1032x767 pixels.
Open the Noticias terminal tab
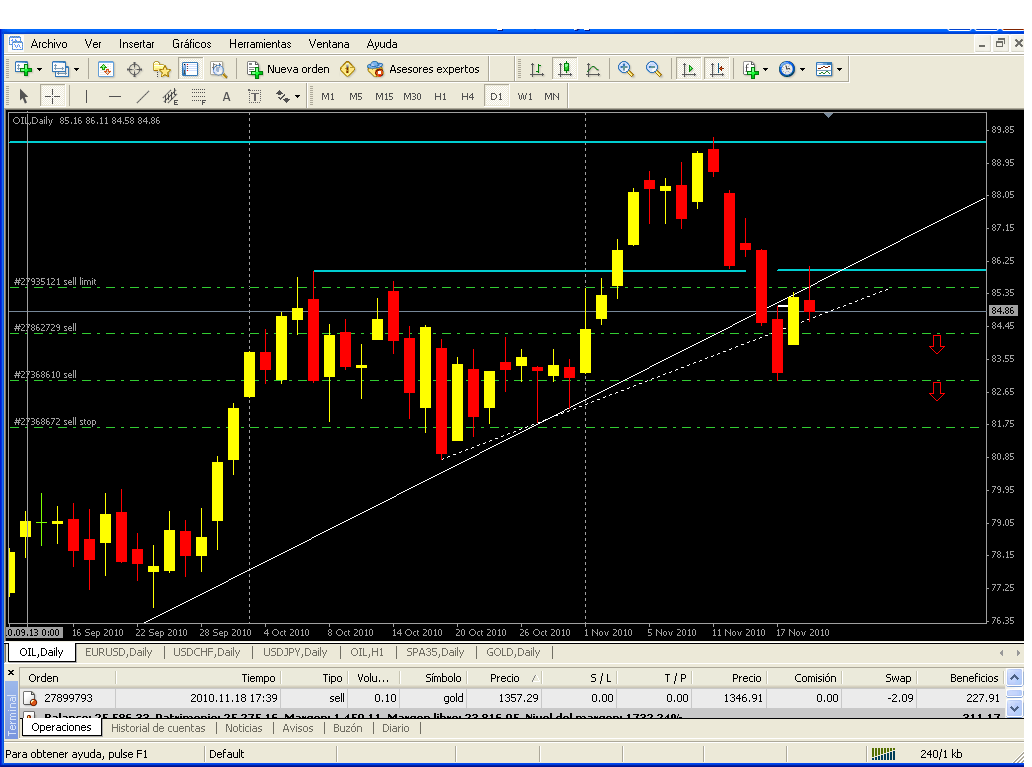(244, 728)
